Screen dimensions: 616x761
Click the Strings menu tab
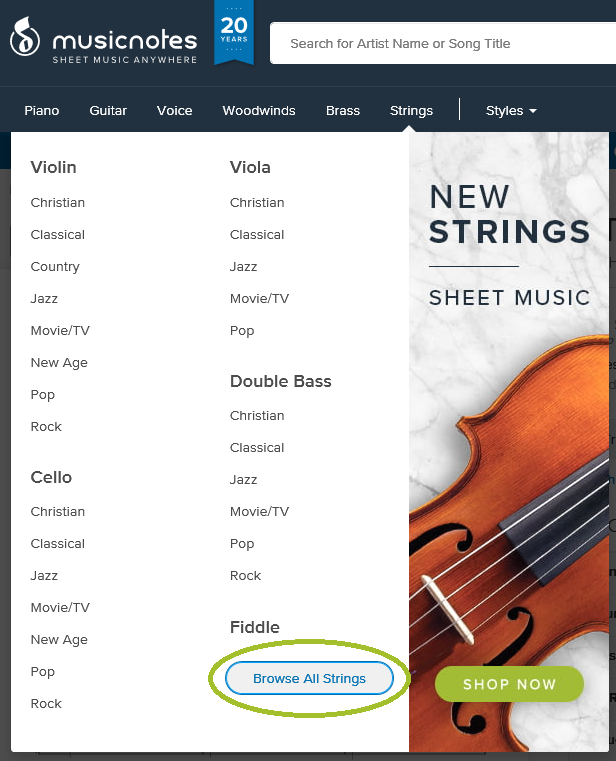pos(411,111)
